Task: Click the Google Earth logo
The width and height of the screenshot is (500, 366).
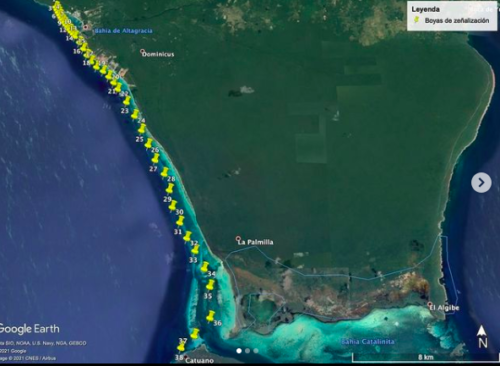Action: pyautogui.click(x=29, y=329)
